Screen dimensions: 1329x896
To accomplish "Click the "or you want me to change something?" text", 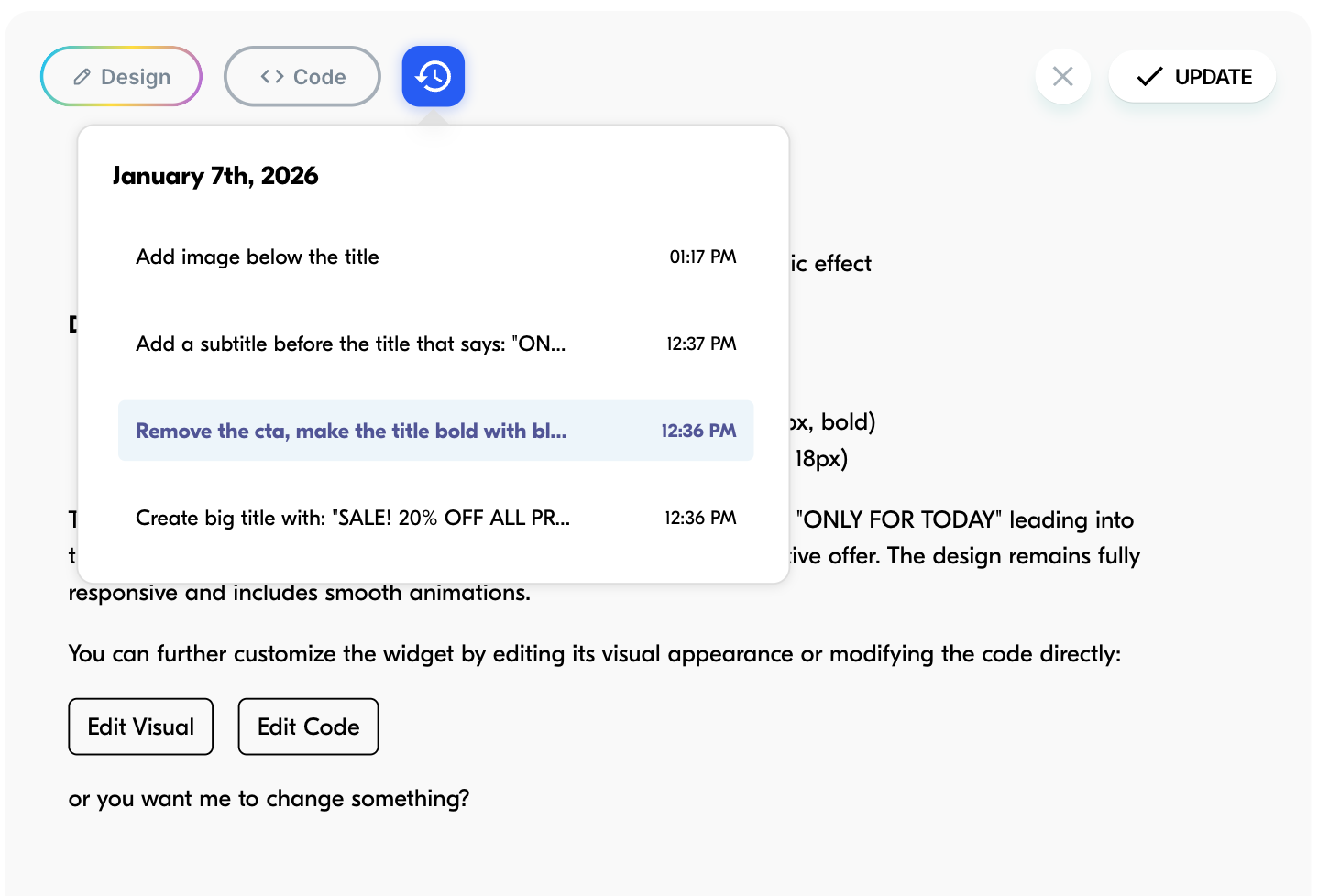I will [269, 799].
